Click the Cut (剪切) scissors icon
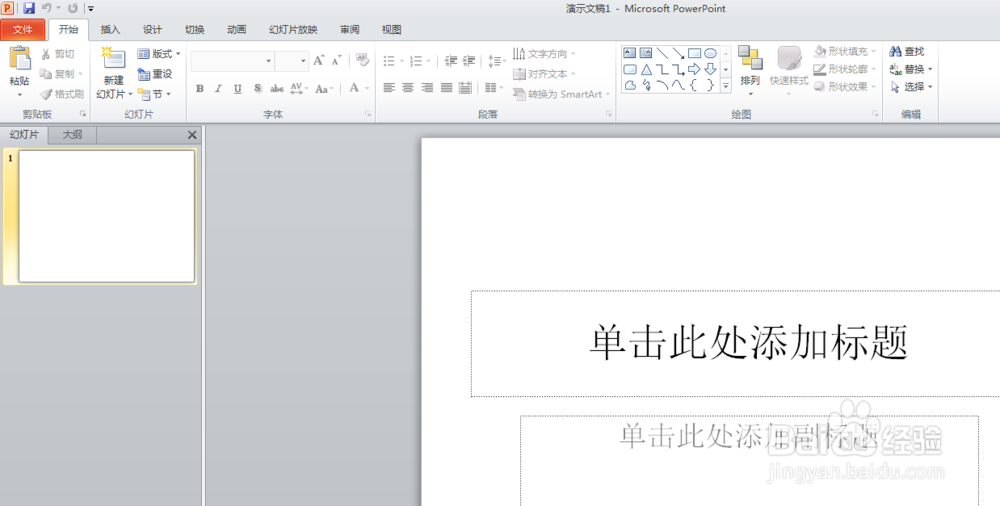1000x506 pixels. 46,54
